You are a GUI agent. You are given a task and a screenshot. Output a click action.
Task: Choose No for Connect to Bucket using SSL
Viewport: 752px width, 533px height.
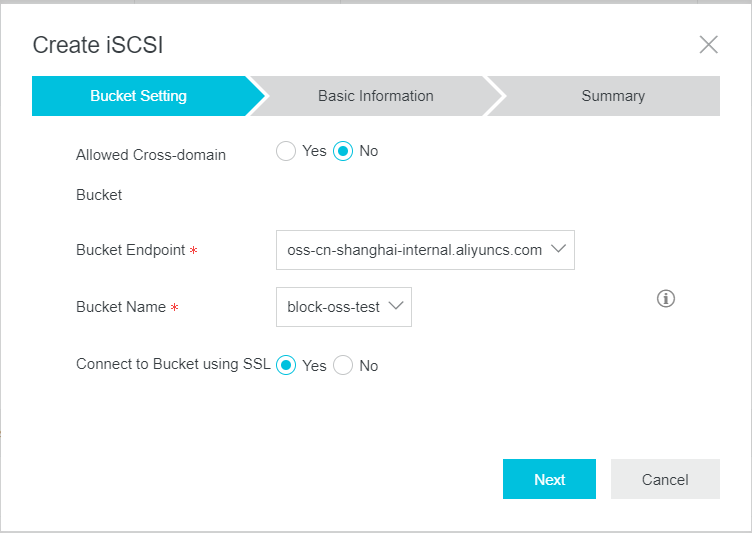[343, 366]
